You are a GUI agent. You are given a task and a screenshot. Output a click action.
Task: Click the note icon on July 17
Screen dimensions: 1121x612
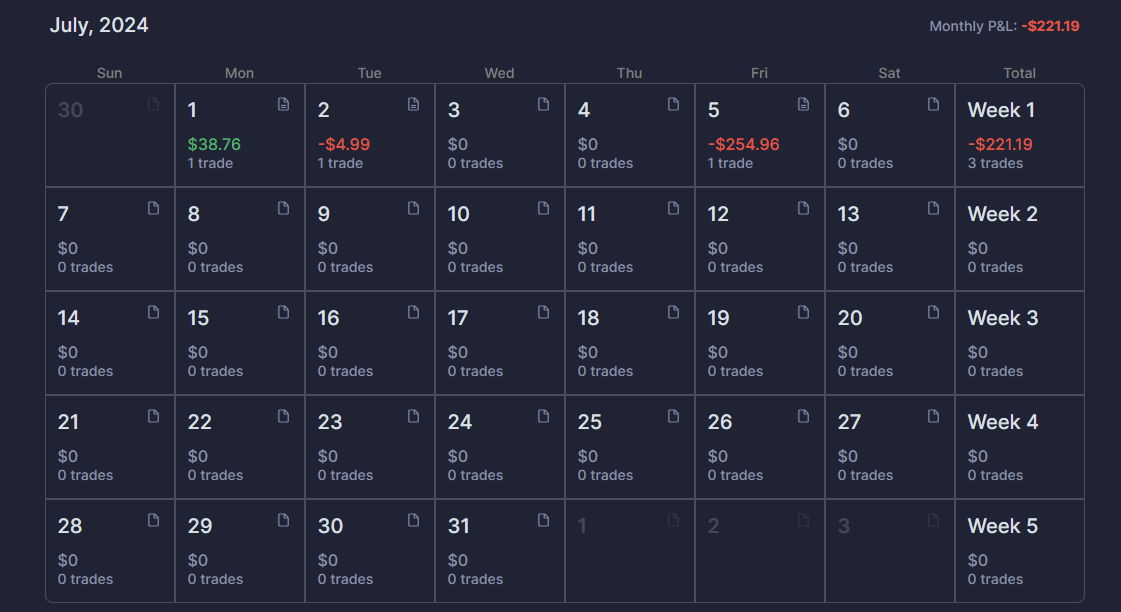coord(543,312)
